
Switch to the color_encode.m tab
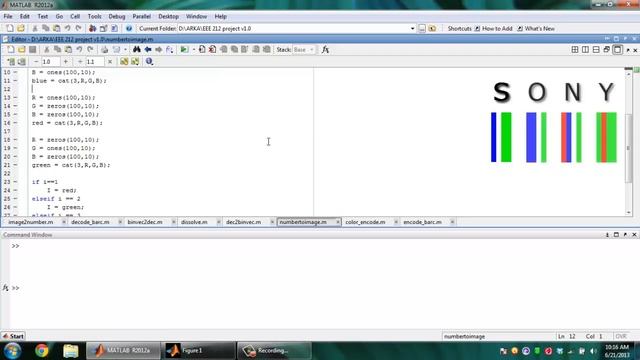[x=365, y=222]
